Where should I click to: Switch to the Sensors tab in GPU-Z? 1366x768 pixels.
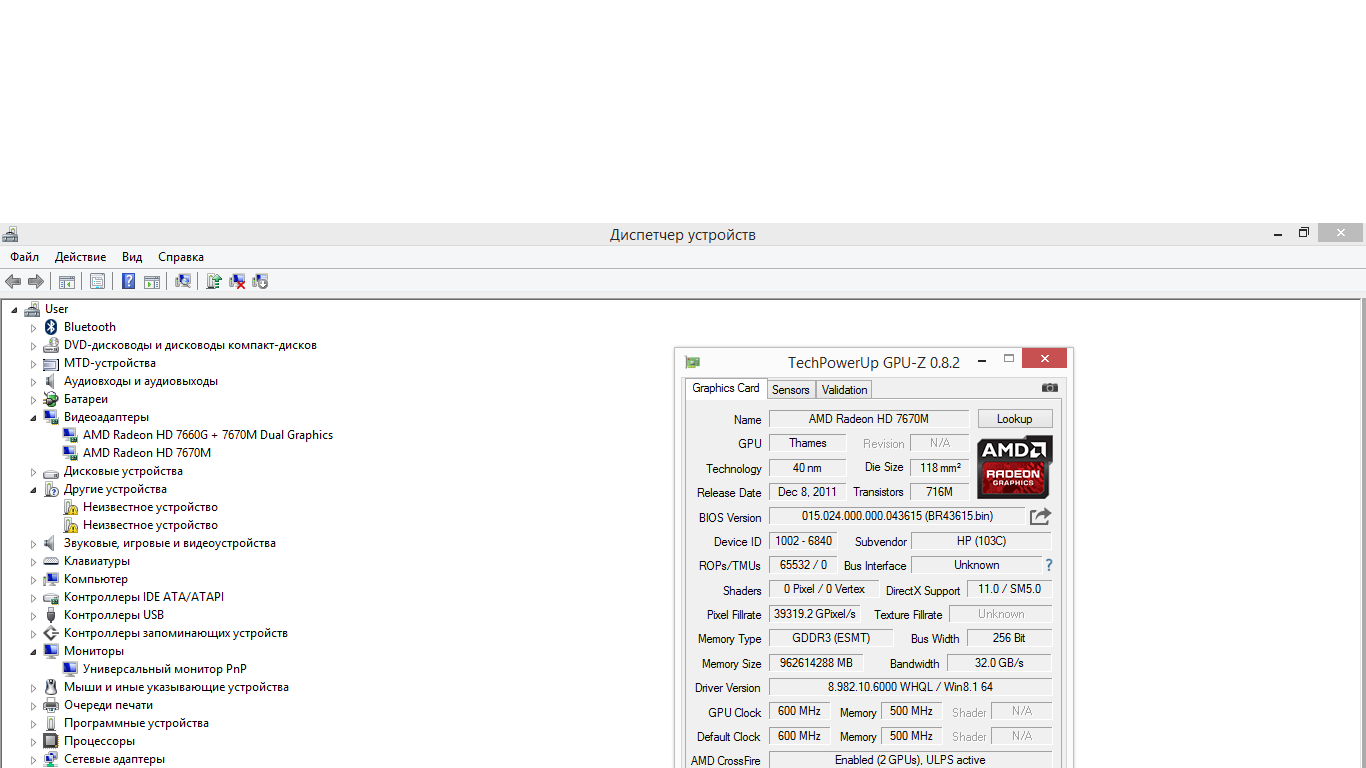791,390
